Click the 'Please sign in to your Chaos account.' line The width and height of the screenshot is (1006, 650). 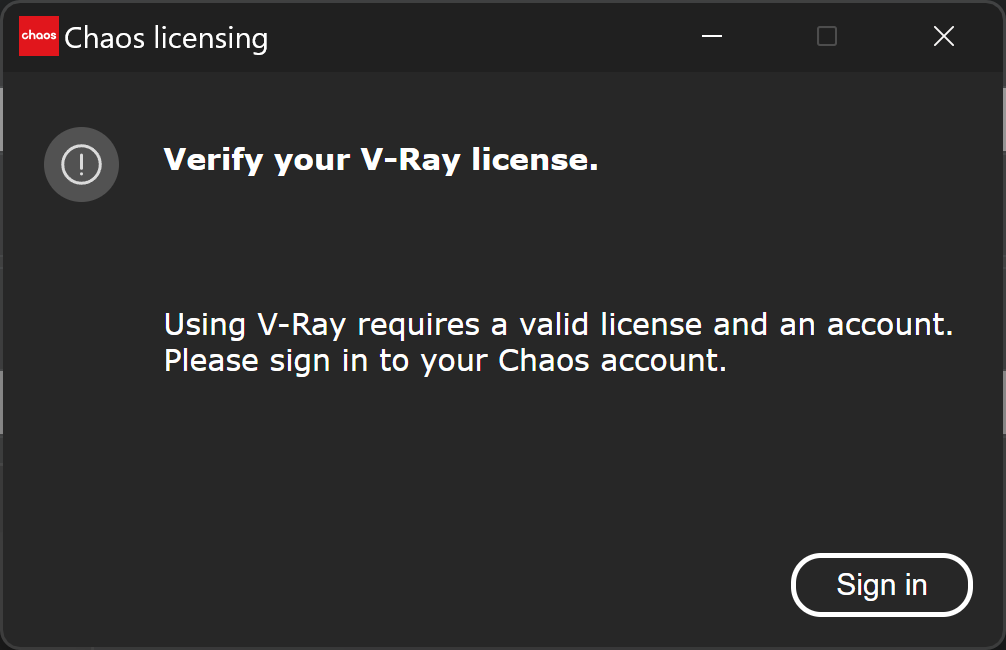point(445,361)
